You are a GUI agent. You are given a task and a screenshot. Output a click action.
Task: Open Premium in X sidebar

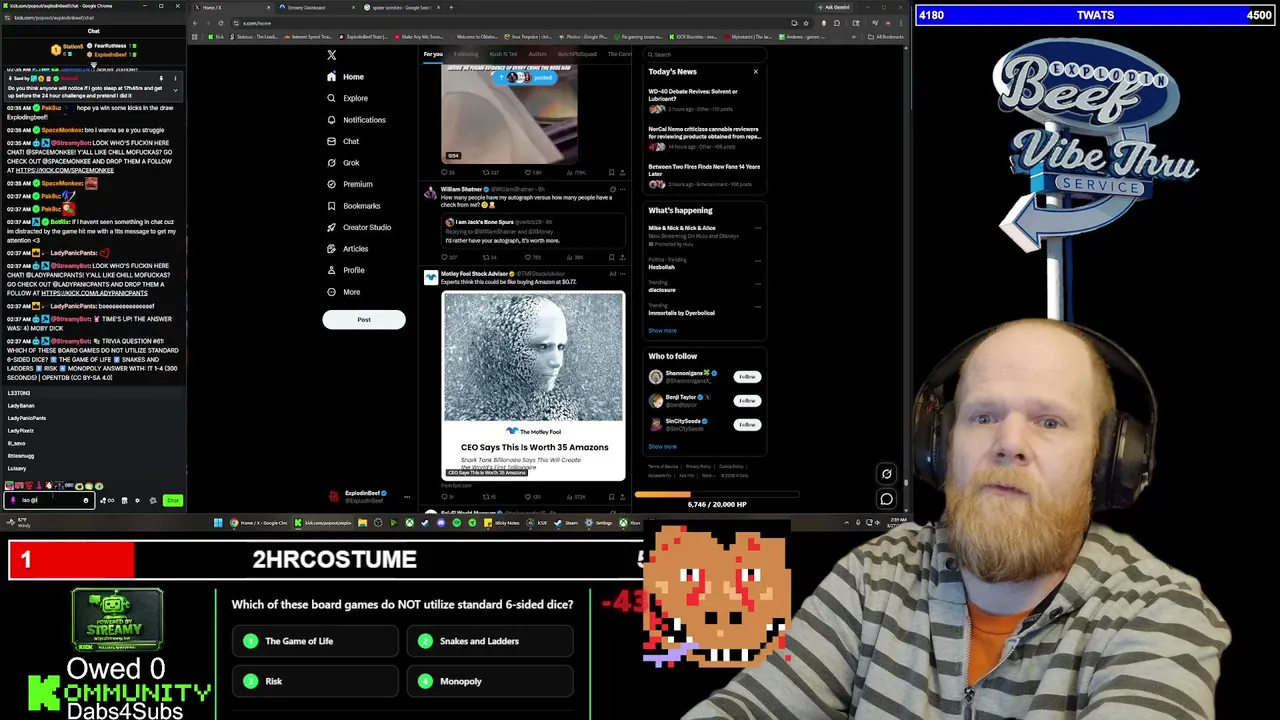pyautogui.click(x=349, y=184)
